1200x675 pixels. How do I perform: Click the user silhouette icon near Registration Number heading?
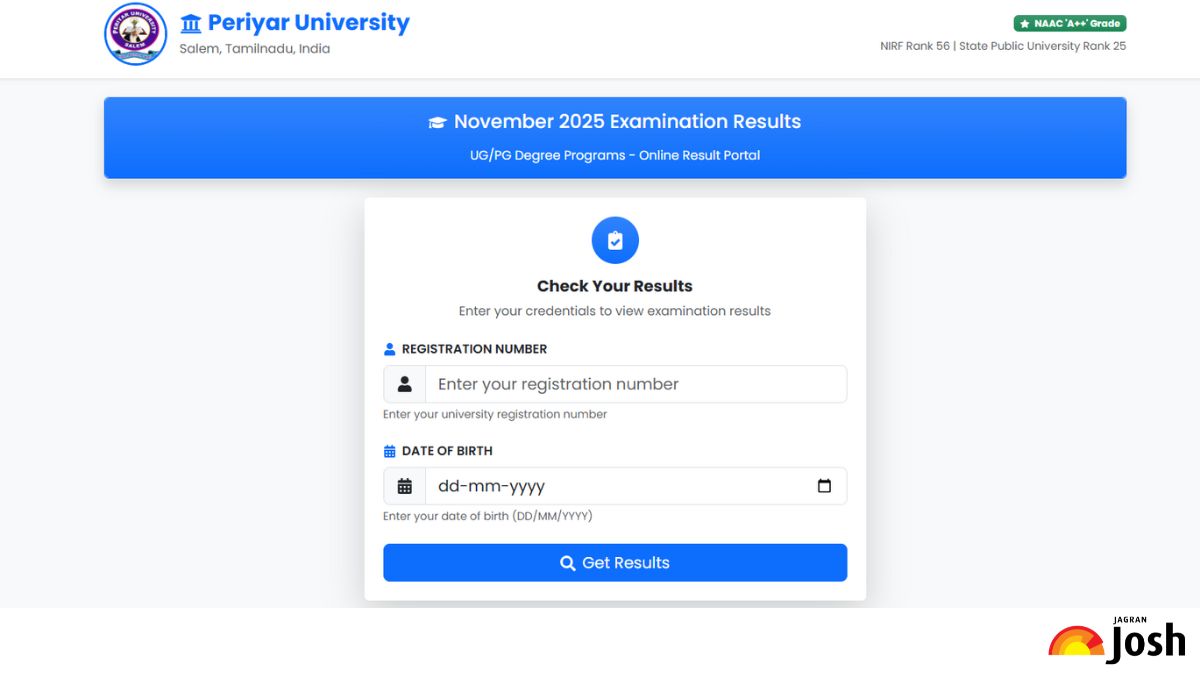click(390, 348)
